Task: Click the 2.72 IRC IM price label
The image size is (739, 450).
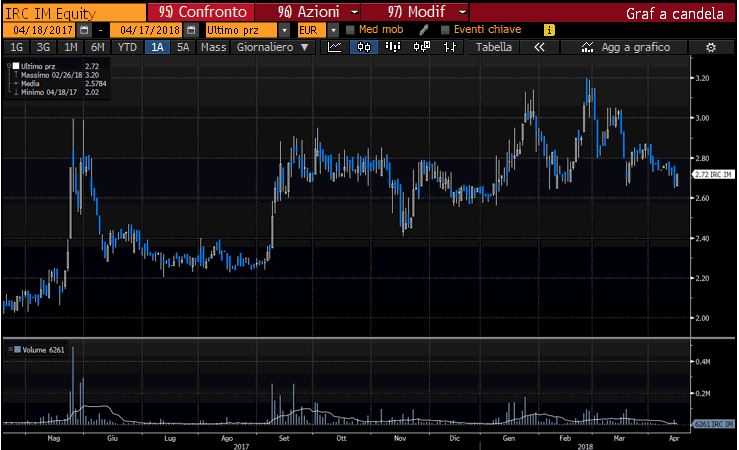Action: click(x=714, y=175)
